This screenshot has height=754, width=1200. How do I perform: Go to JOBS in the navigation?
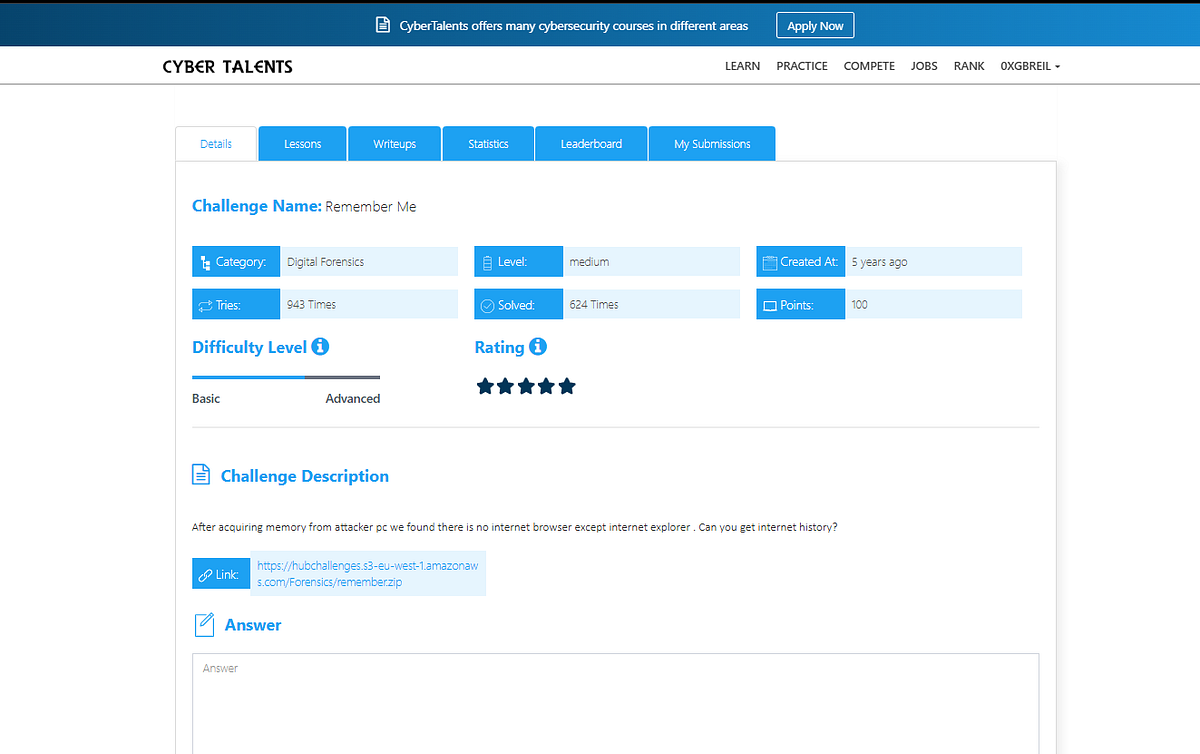[x=924, y=66]
